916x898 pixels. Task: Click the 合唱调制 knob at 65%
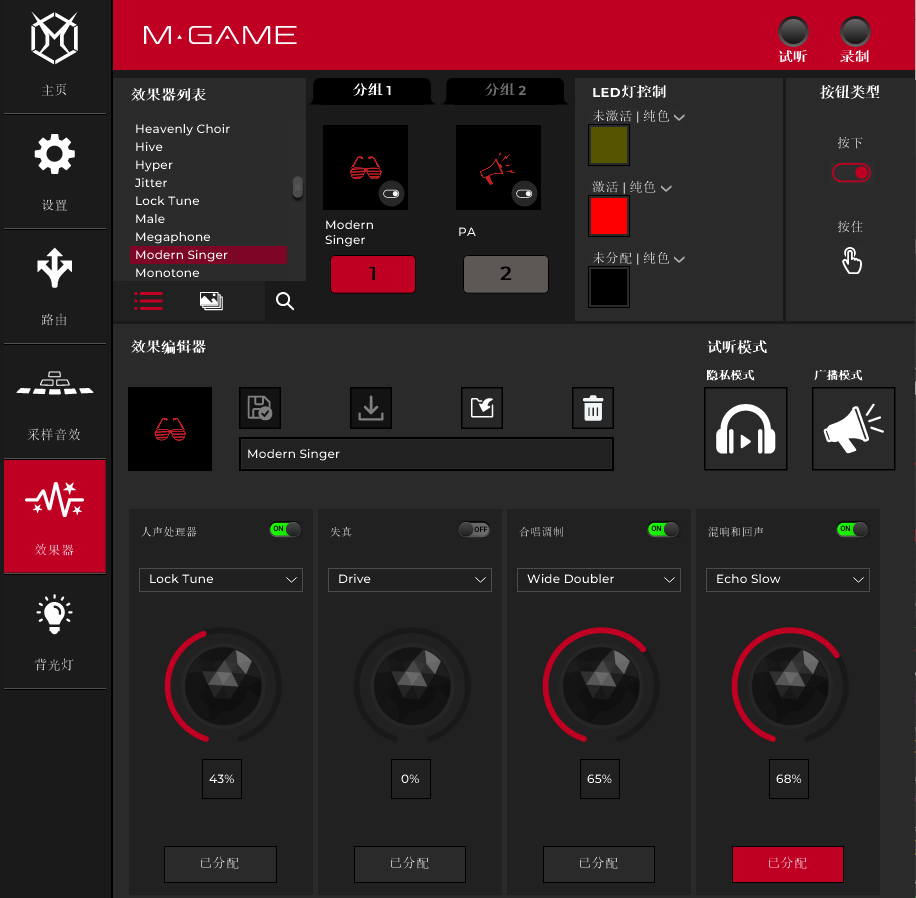tap(601, 685)
